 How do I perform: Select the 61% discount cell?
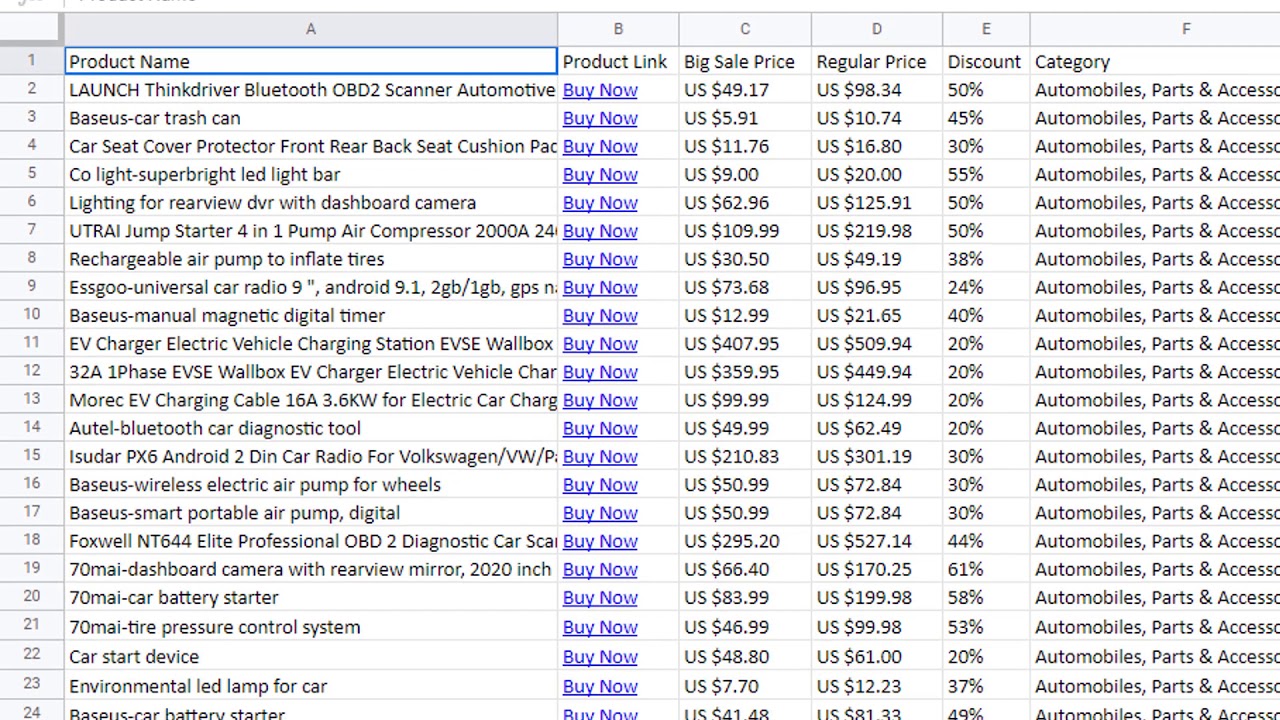point(986,569)
